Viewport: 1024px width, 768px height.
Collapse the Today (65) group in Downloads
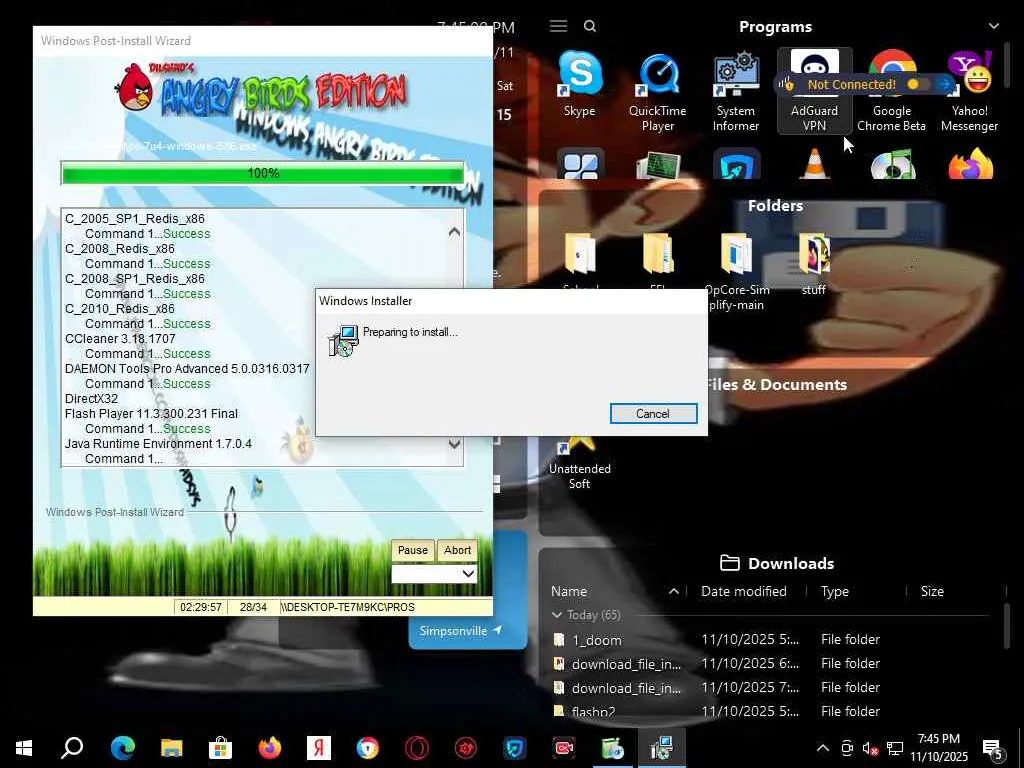[x=557, y=615]
